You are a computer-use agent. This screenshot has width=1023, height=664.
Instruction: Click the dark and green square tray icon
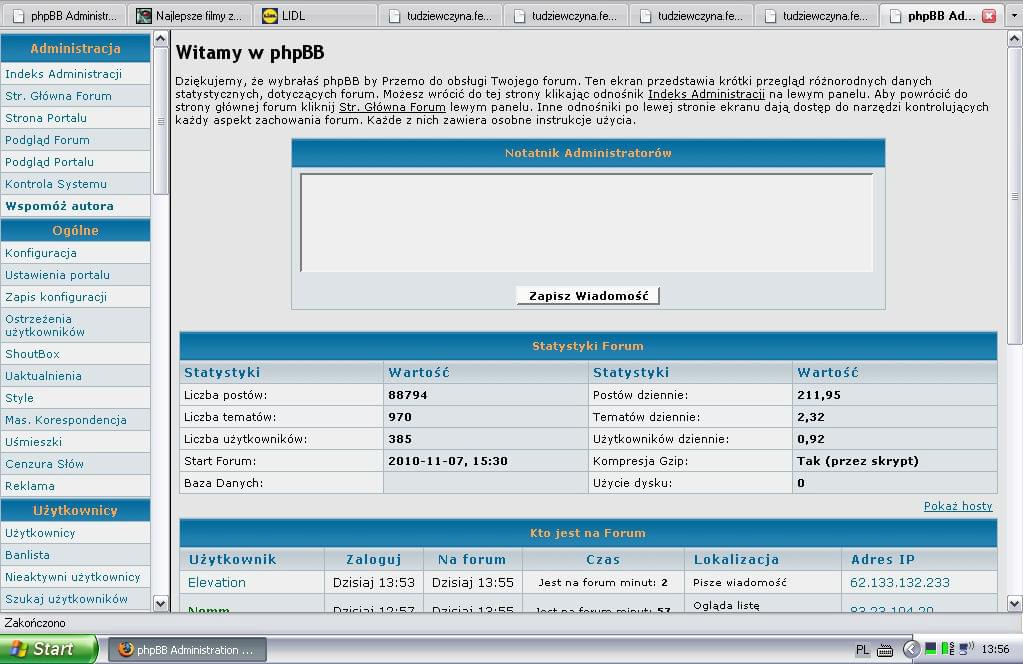[931, 648]
